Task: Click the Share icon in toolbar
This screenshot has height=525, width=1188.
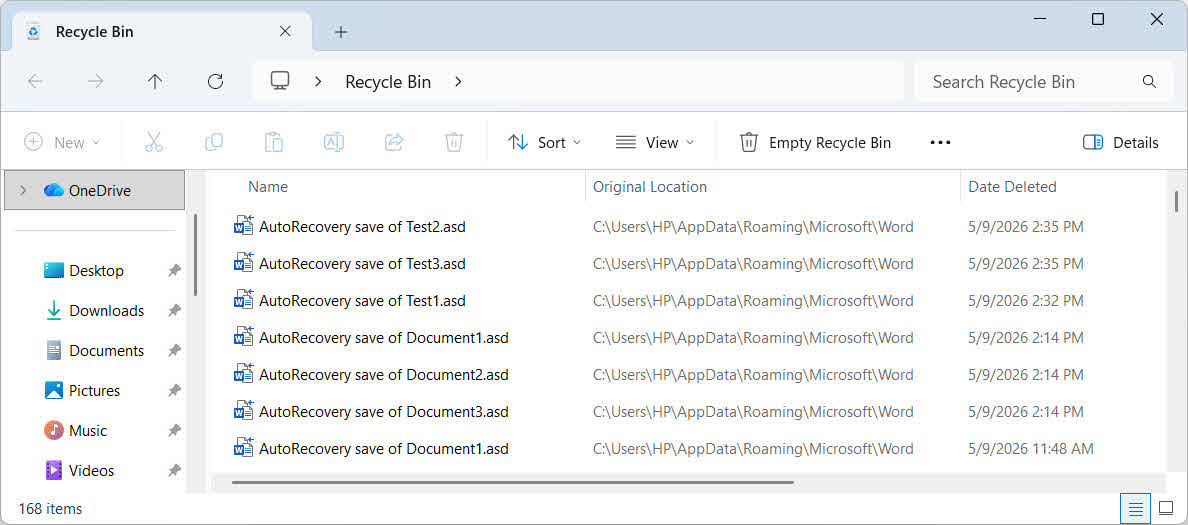Action: click(x=394, y=142)
